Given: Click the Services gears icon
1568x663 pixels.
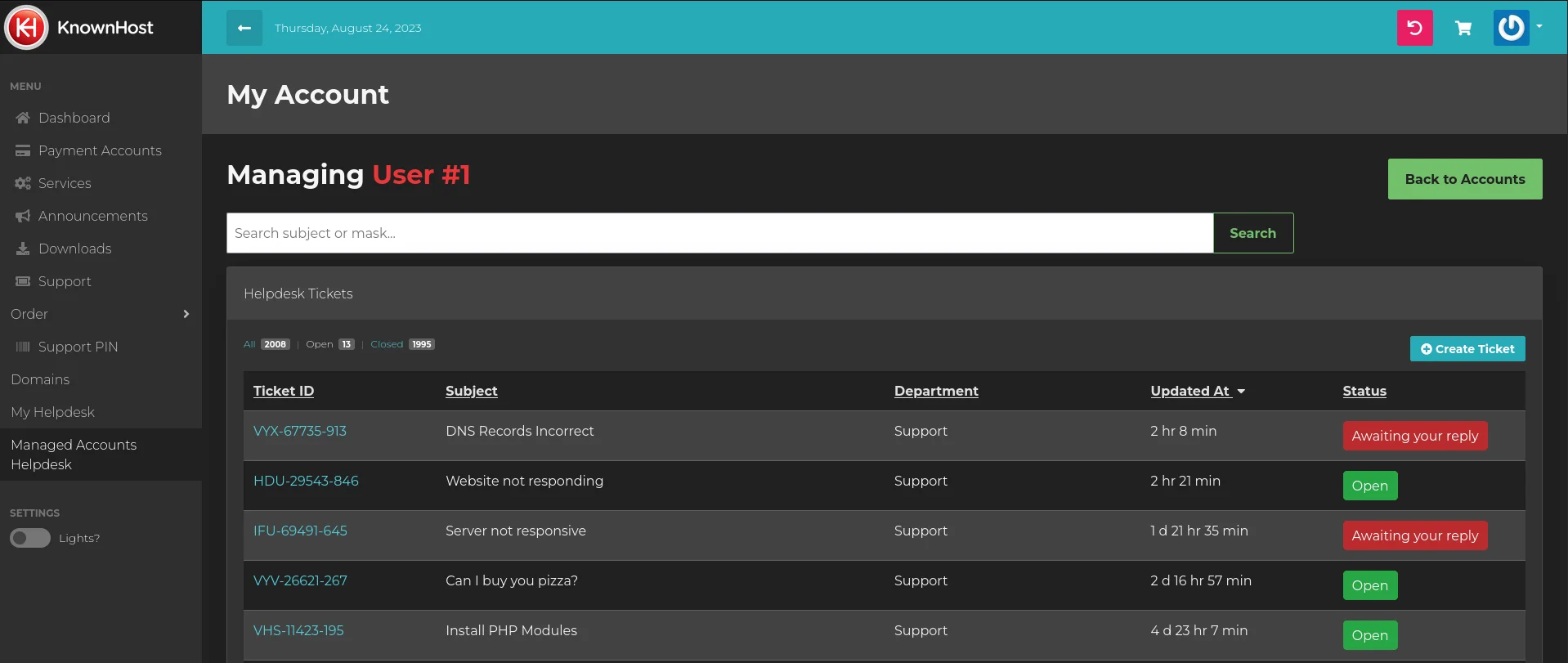Looking at the screenshot, I should [x=23, y=183].
